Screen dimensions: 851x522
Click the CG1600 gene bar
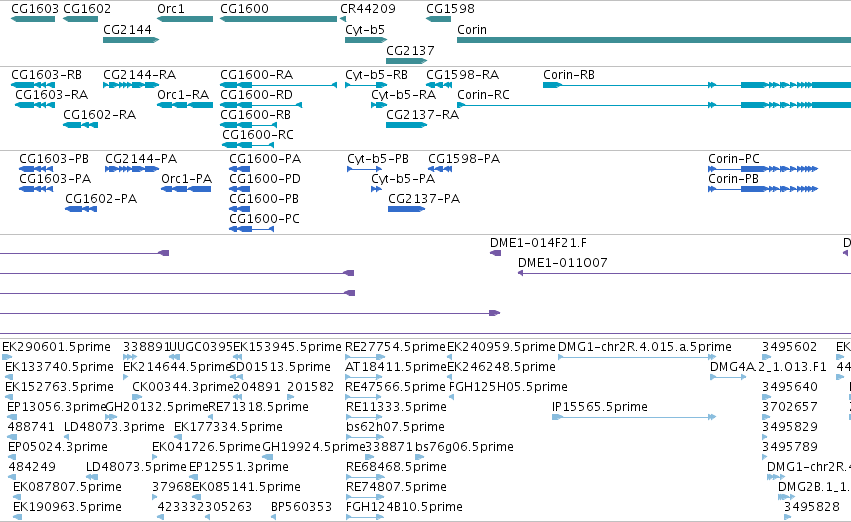click(x=278, y=19)
